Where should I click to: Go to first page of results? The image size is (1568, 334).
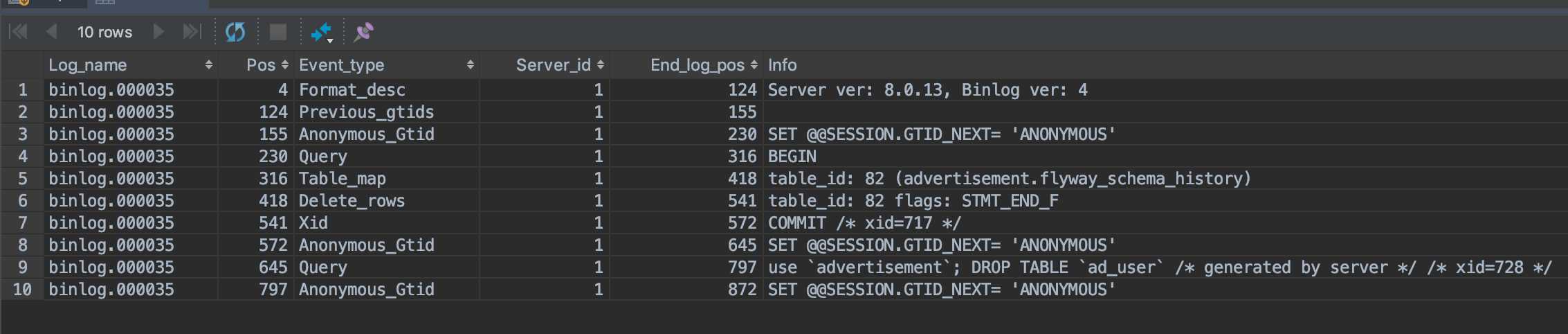pyautogui.click(x=18, y=32)
